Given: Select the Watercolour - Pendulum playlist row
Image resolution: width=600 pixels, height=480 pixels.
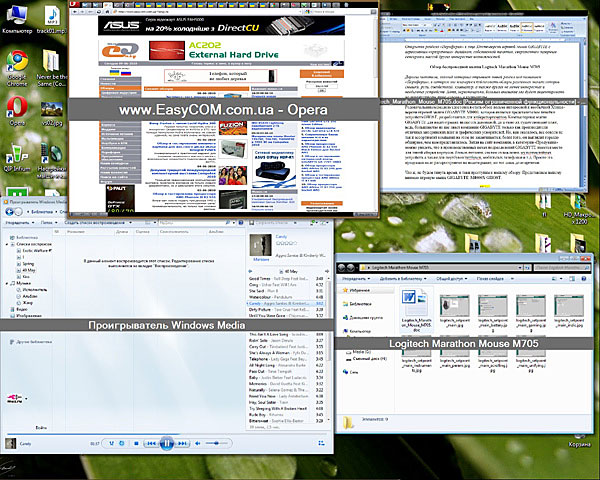Looking at the screenshot, I should [x=286, y=297].
